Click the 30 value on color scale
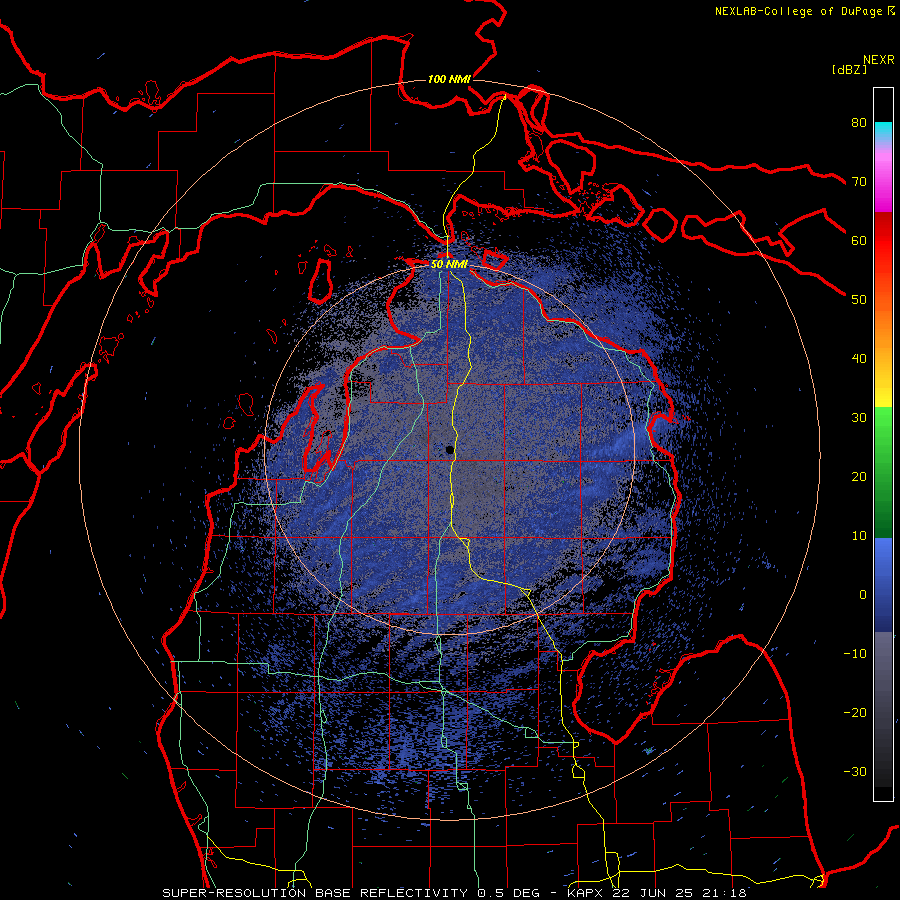This screenshot has height=900, width=900. (859, 417)
